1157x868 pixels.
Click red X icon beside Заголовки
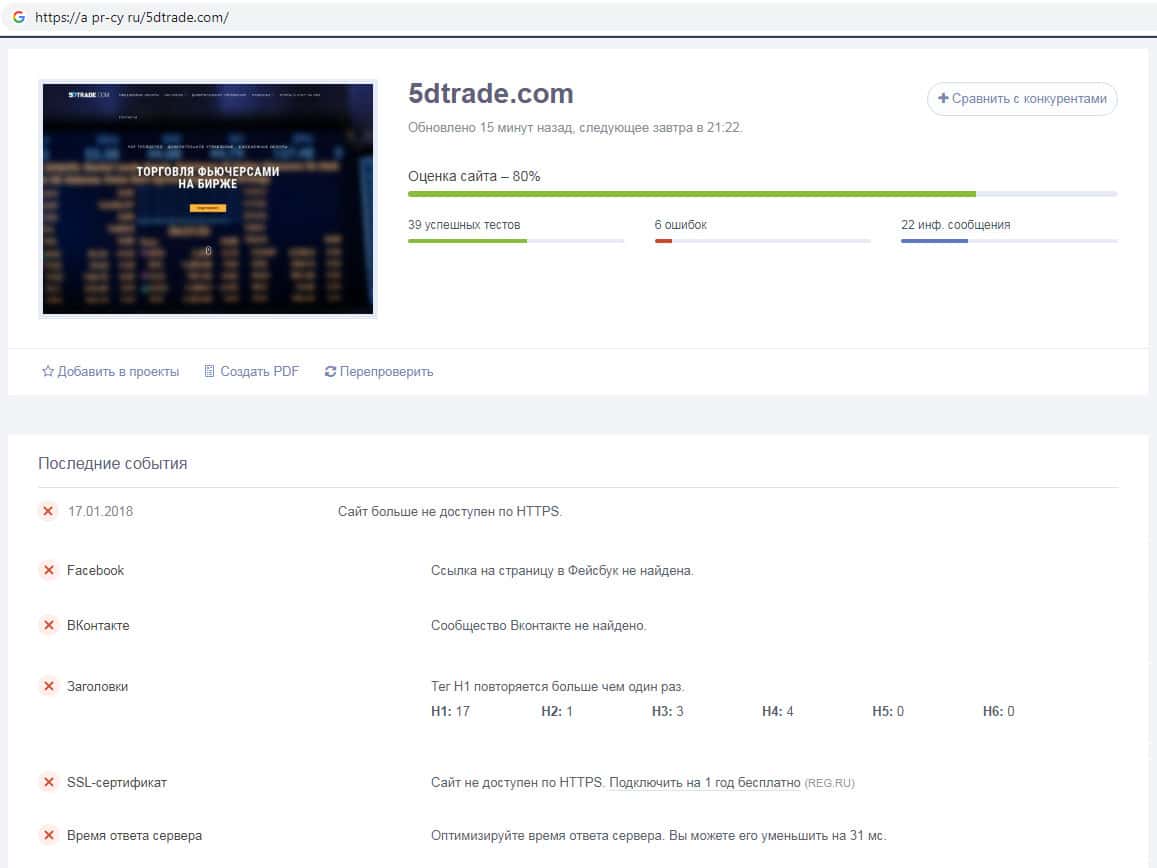pos(48,686)
